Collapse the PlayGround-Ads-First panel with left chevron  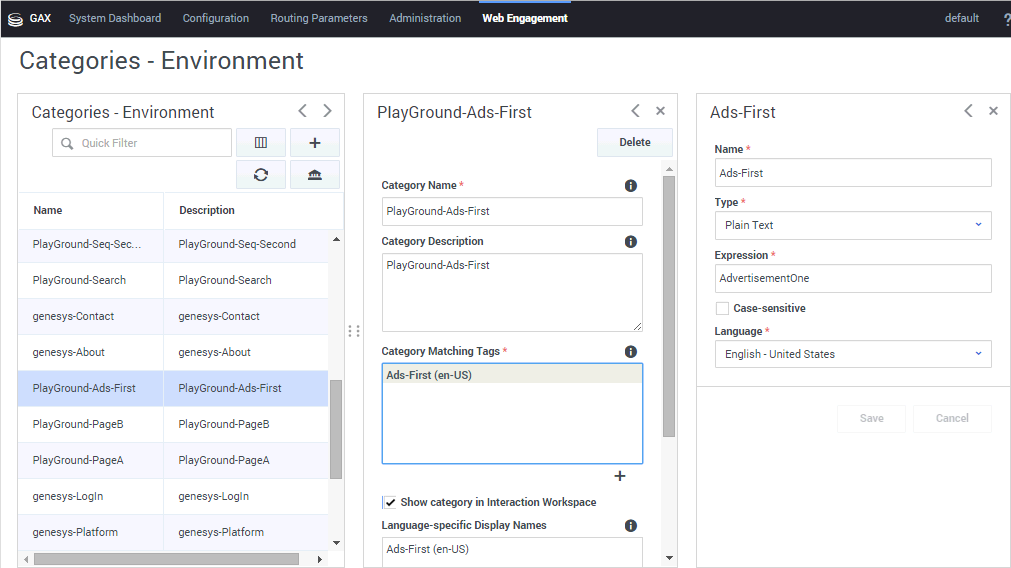click(x=635, y=111)
